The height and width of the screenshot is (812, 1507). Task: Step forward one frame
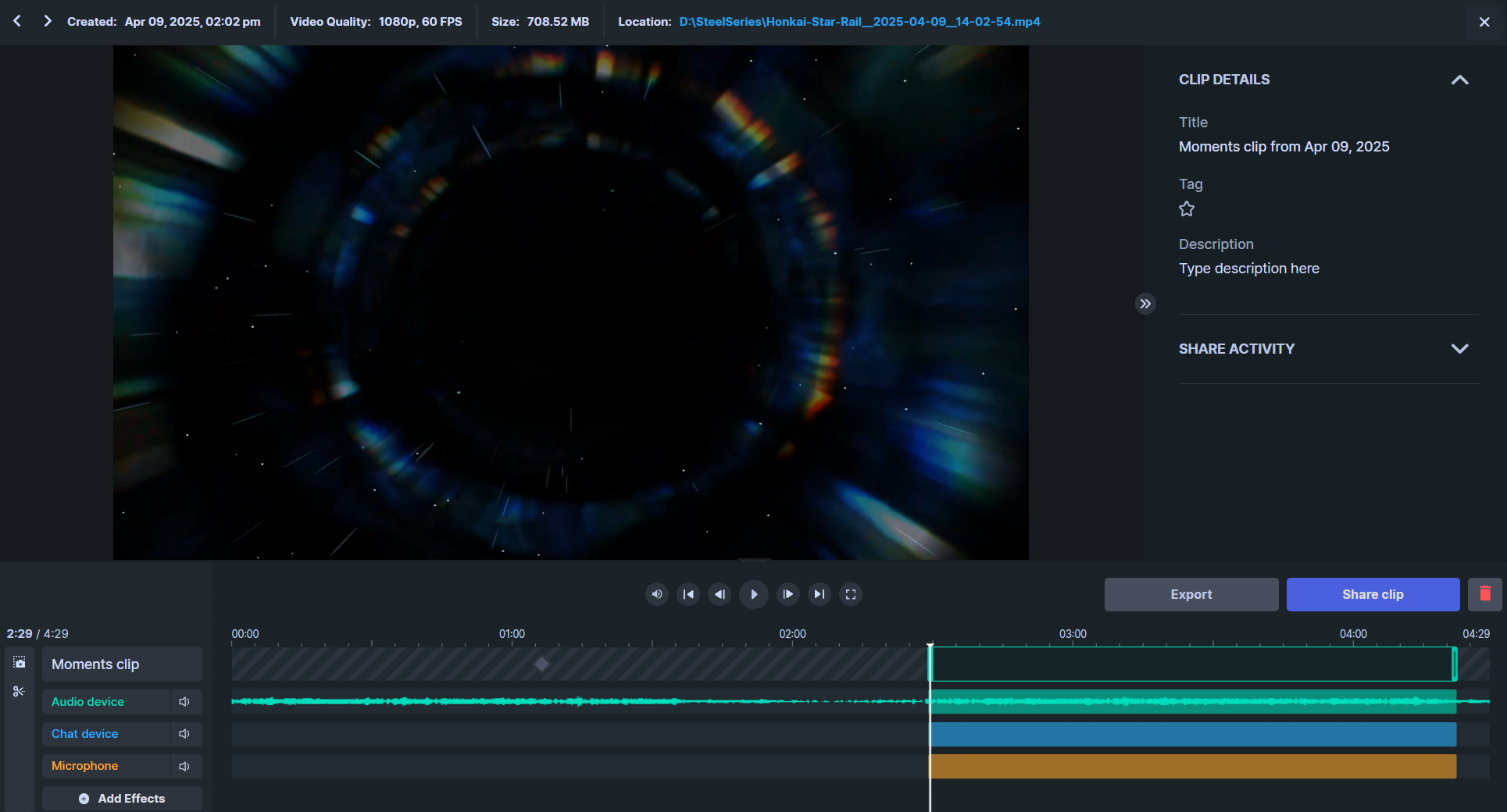tap(787, 594)
